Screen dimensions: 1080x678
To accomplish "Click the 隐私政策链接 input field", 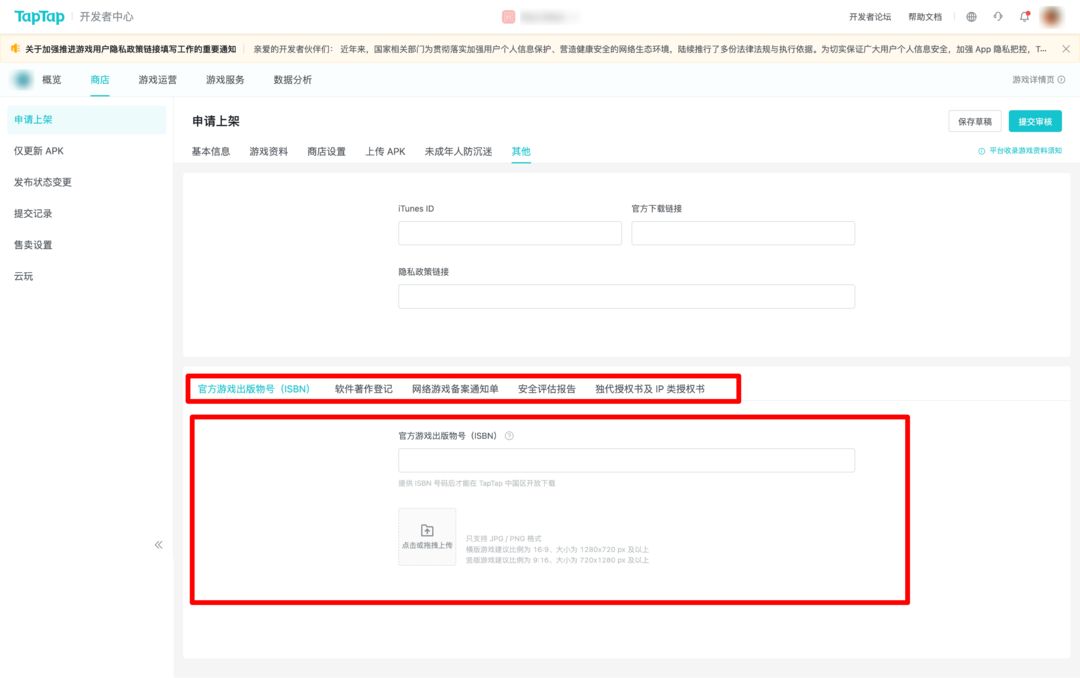I will [x=626, y=296].
